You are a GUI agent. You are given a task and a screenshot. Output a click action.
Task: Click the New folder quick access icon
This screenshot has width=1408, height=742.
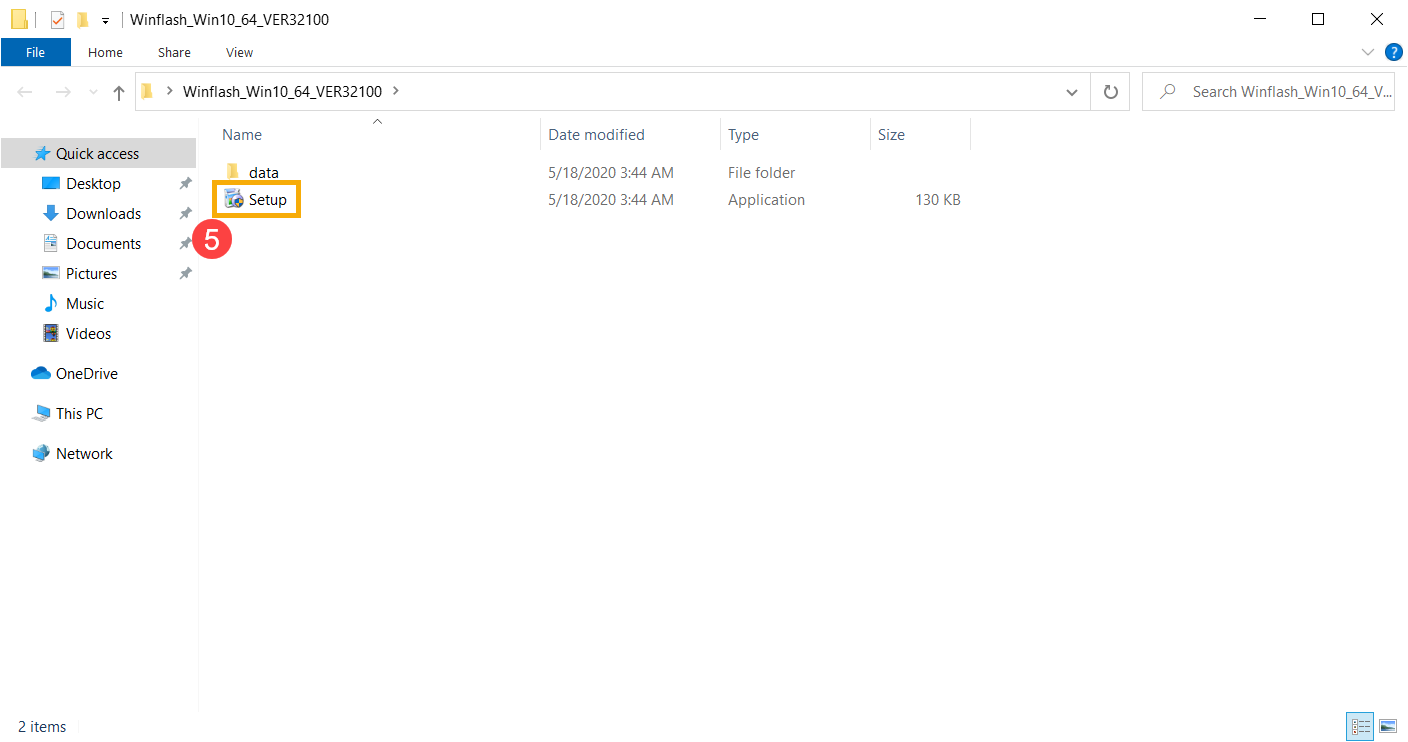click(82, 19)
